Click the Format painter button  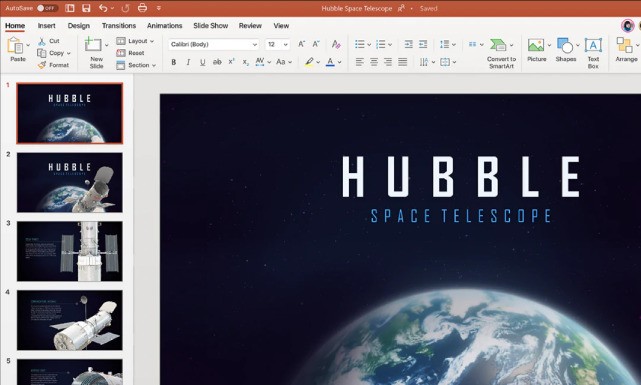pos(53,65)
